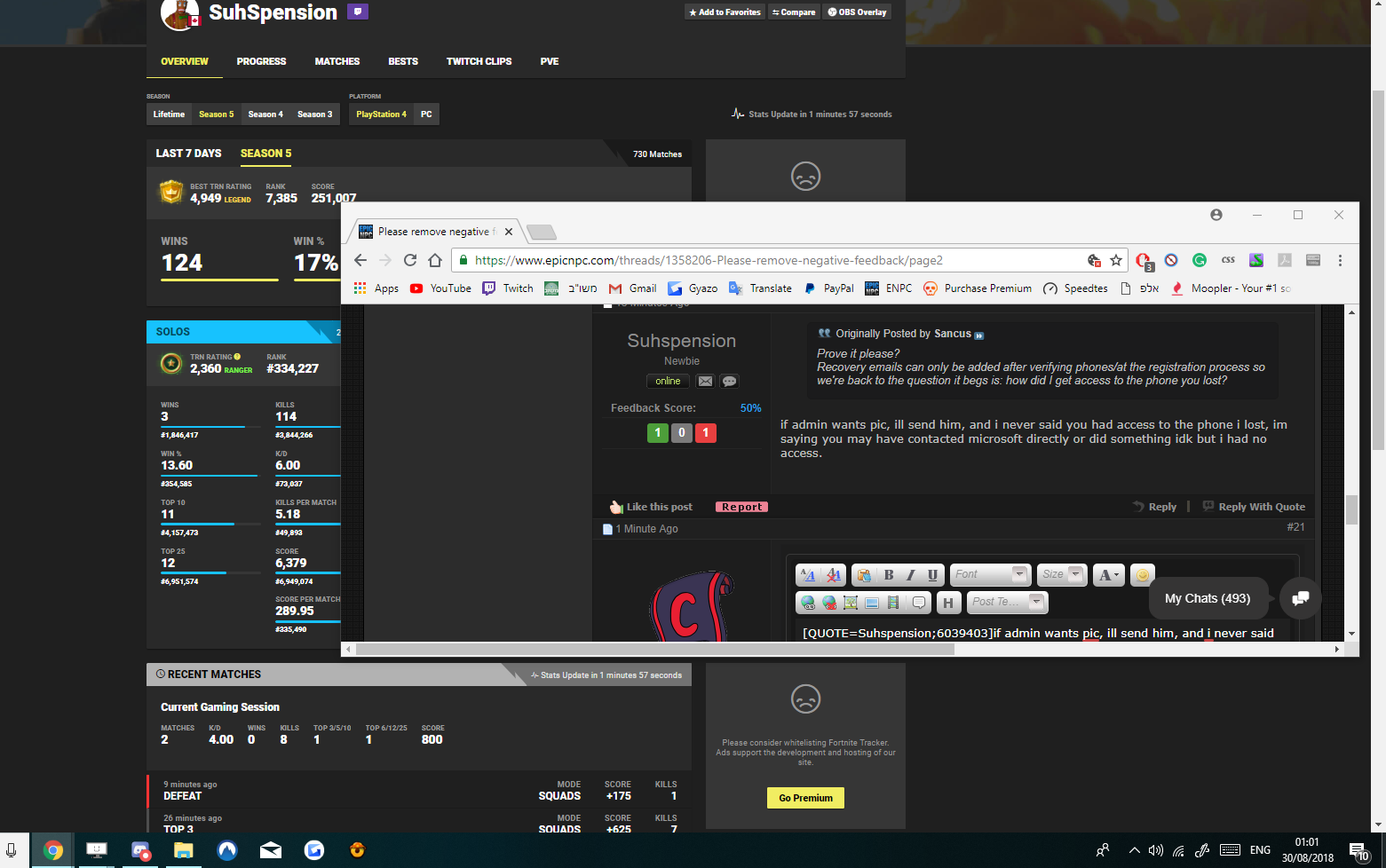Open the Font dropdown in editor
The width and height of the screenshot is (1386, 868).
coord(990,574)
